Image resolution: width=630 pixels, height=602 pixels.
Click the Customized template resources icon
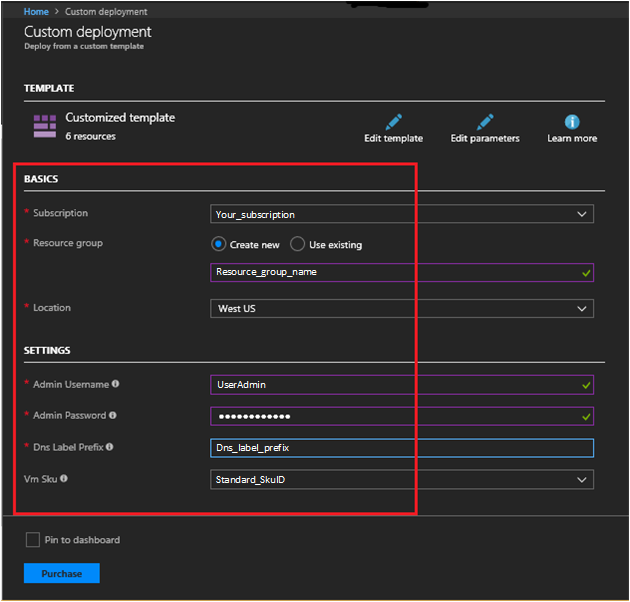point(45,126)
